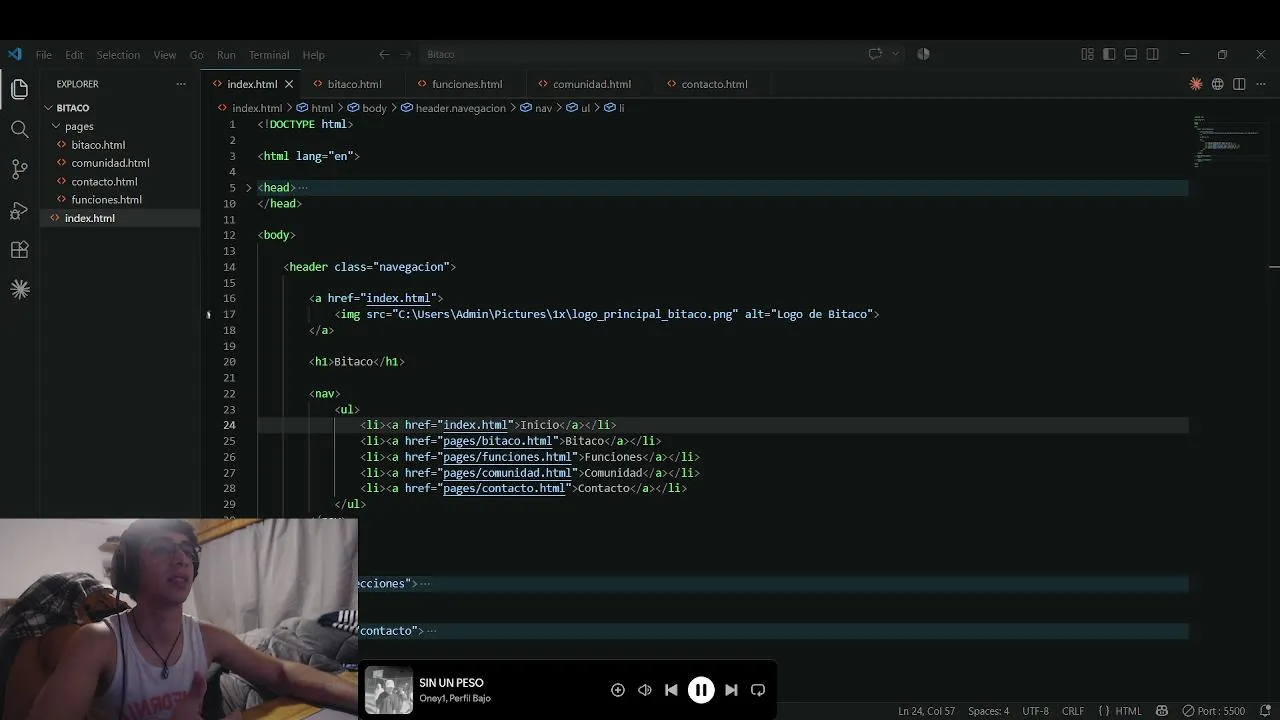The height and width of the screenshot is (720, 1280).
Task: Open the File menu
Action: pyautogui.click(x=44, y=55)
